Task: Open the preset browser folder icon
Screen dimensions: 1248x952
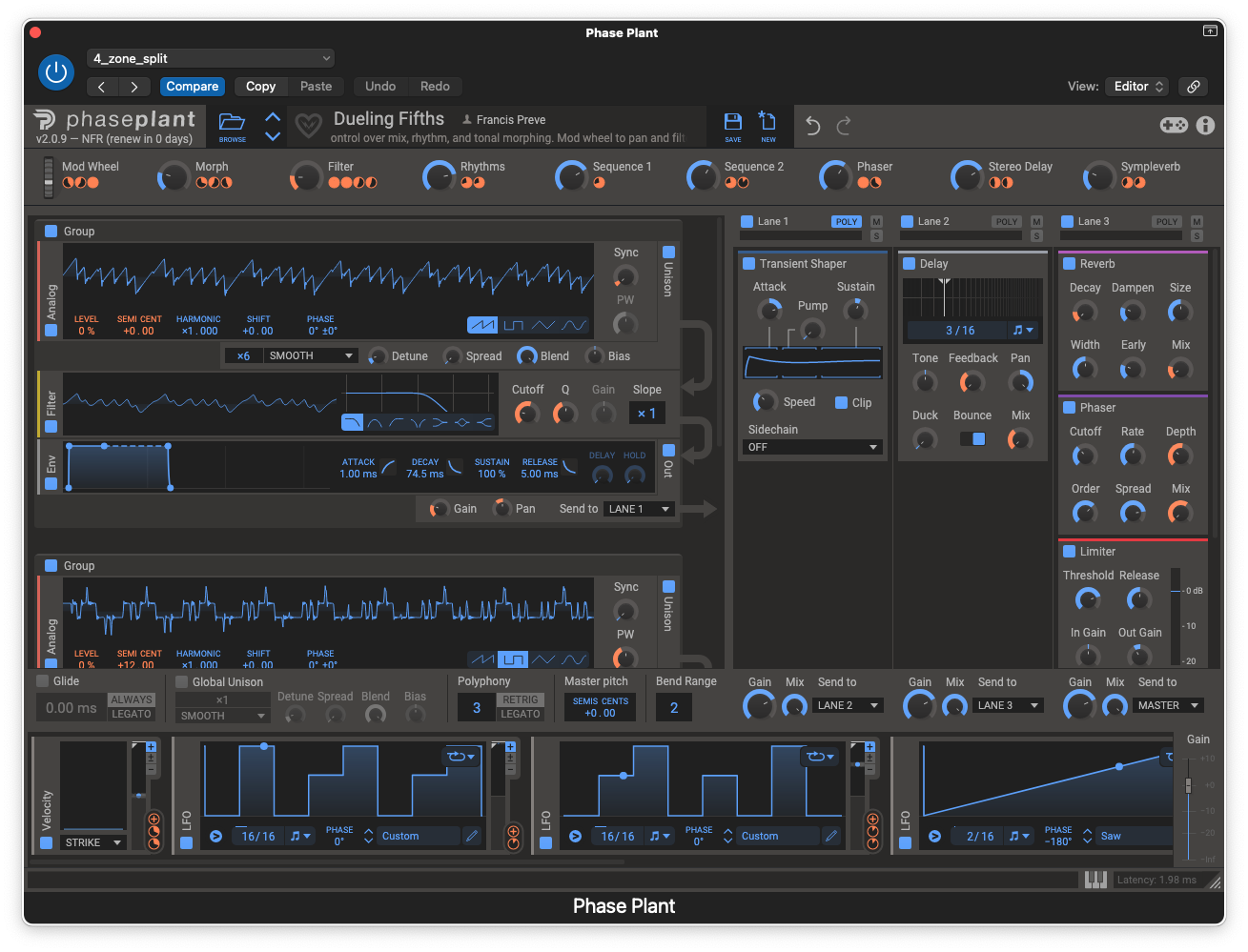Action: pos(232,124)
